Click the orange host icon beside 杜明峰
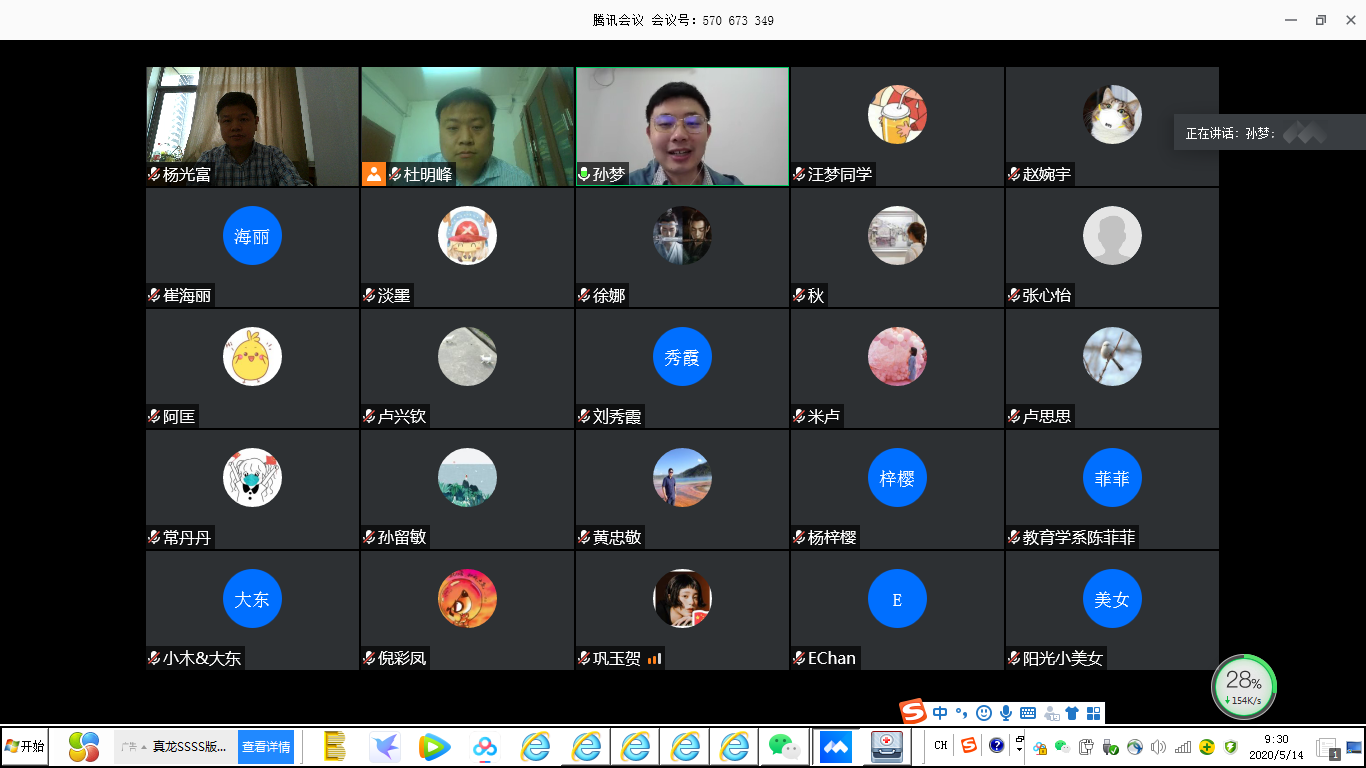Screen dimensions: 1366x768 [x=373, y=174]
